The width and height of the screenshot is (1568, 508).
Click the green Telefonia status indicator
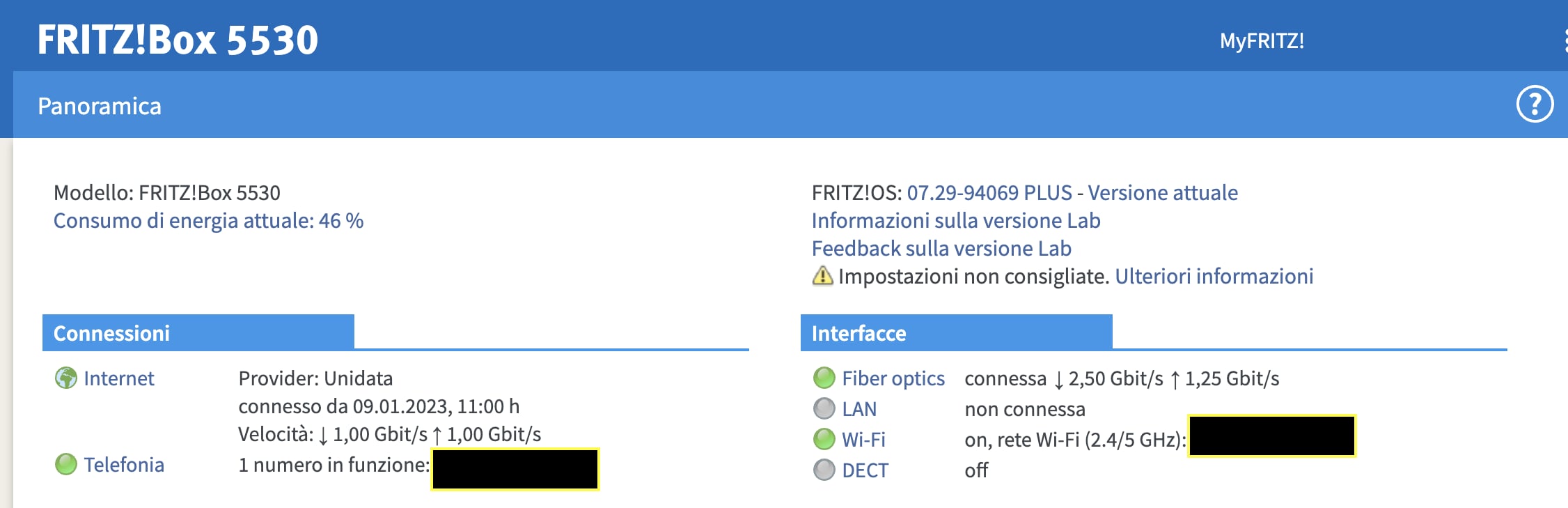click(x=66, y=464)
